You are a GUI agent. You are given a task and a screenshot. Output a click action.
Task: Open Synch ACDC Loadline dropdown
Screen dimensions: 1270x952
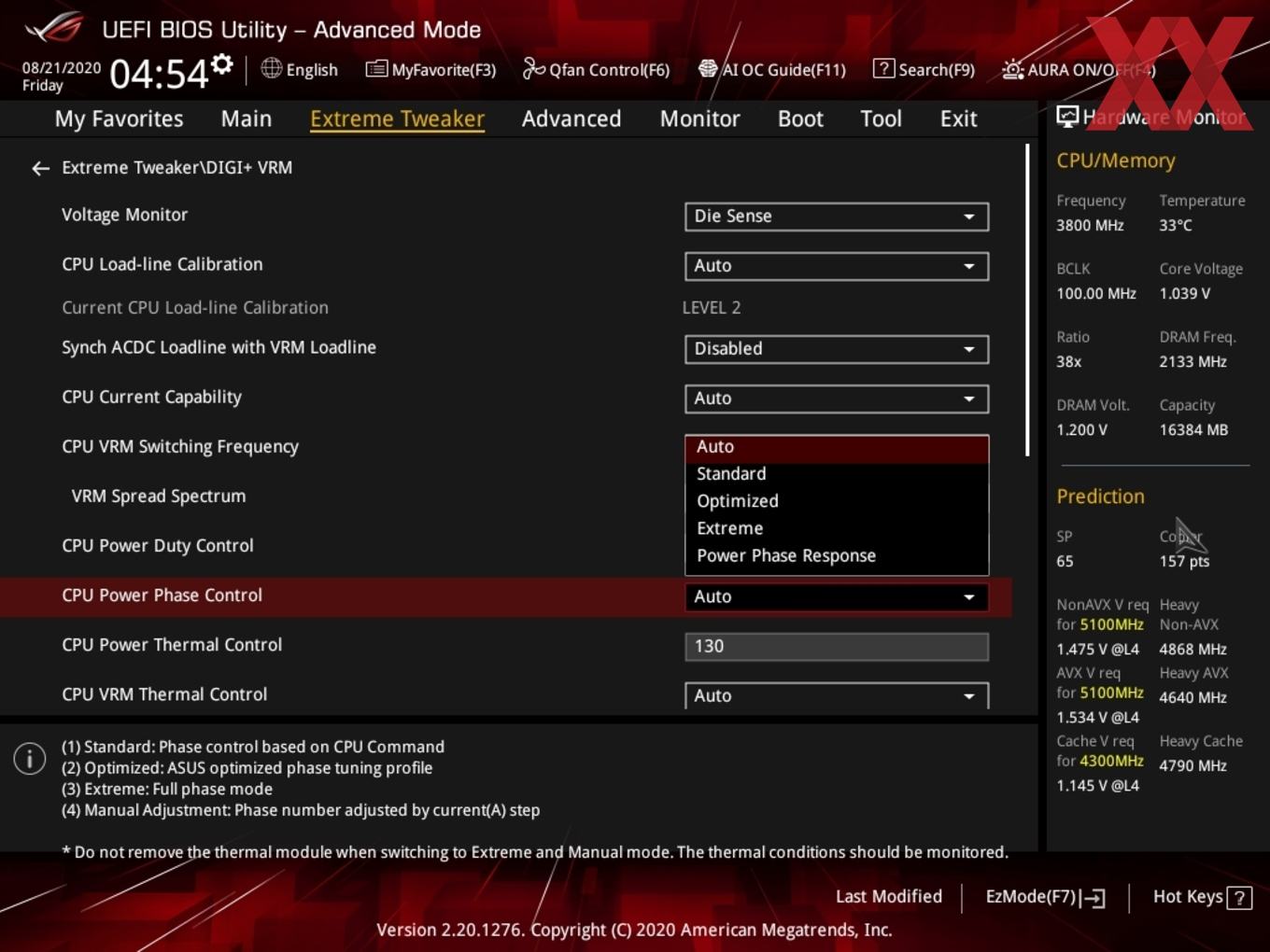coord(837,349)
